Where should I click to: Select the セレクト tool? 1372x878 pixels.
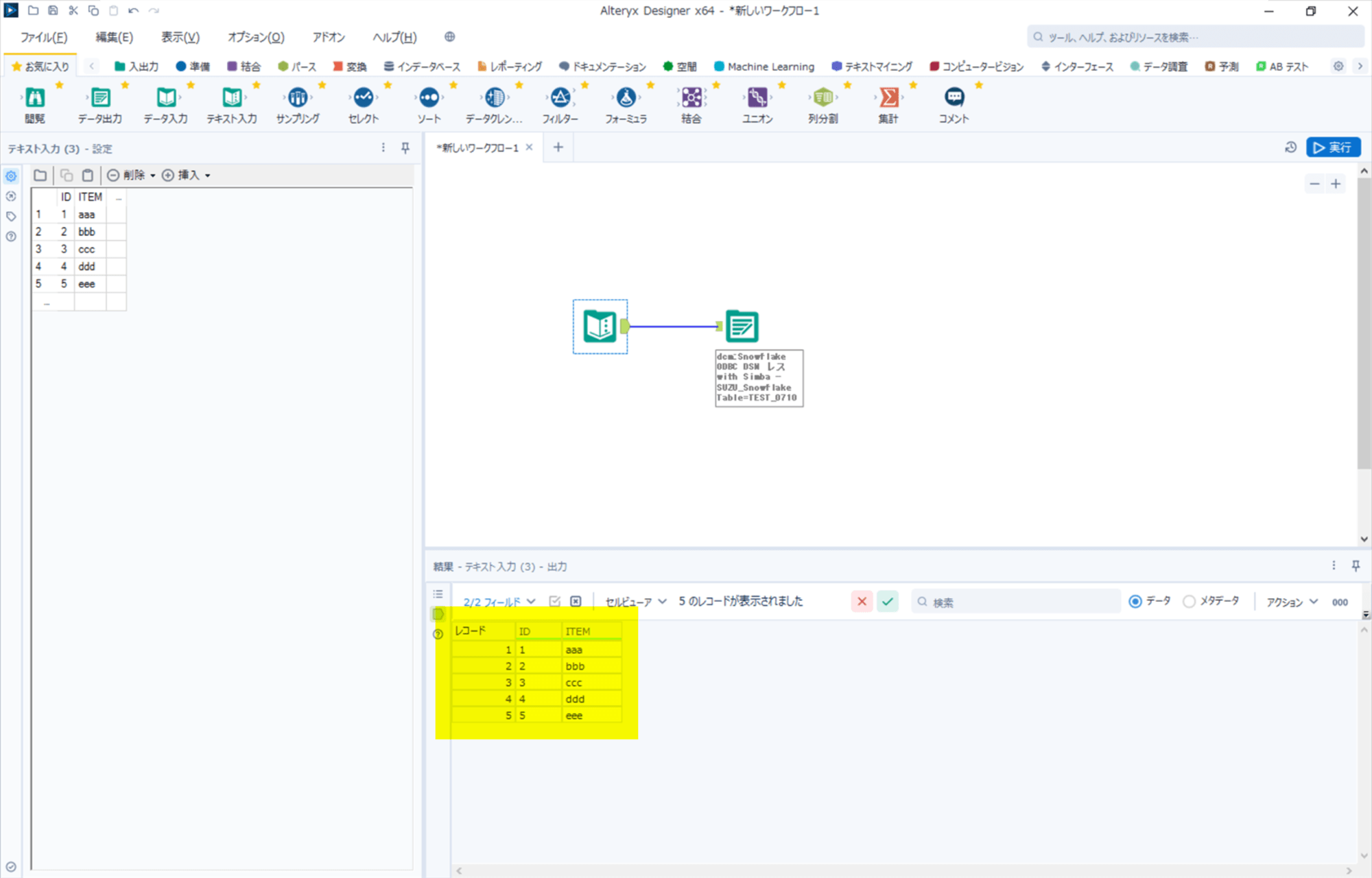(364, 97)
